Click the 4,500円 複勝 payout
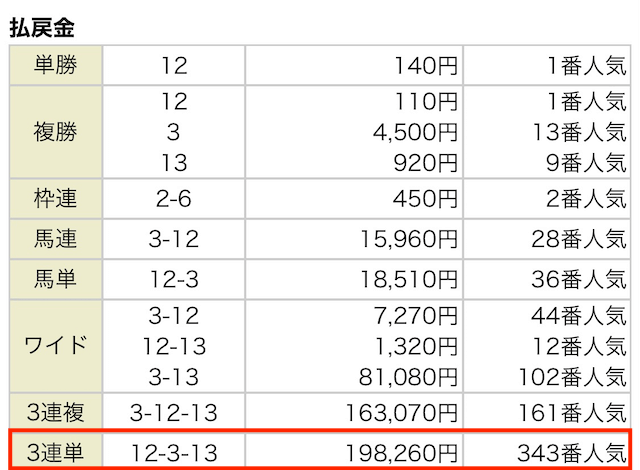This screenshot has width=640, height=470. pyautogui.click(x=415, y=132)
